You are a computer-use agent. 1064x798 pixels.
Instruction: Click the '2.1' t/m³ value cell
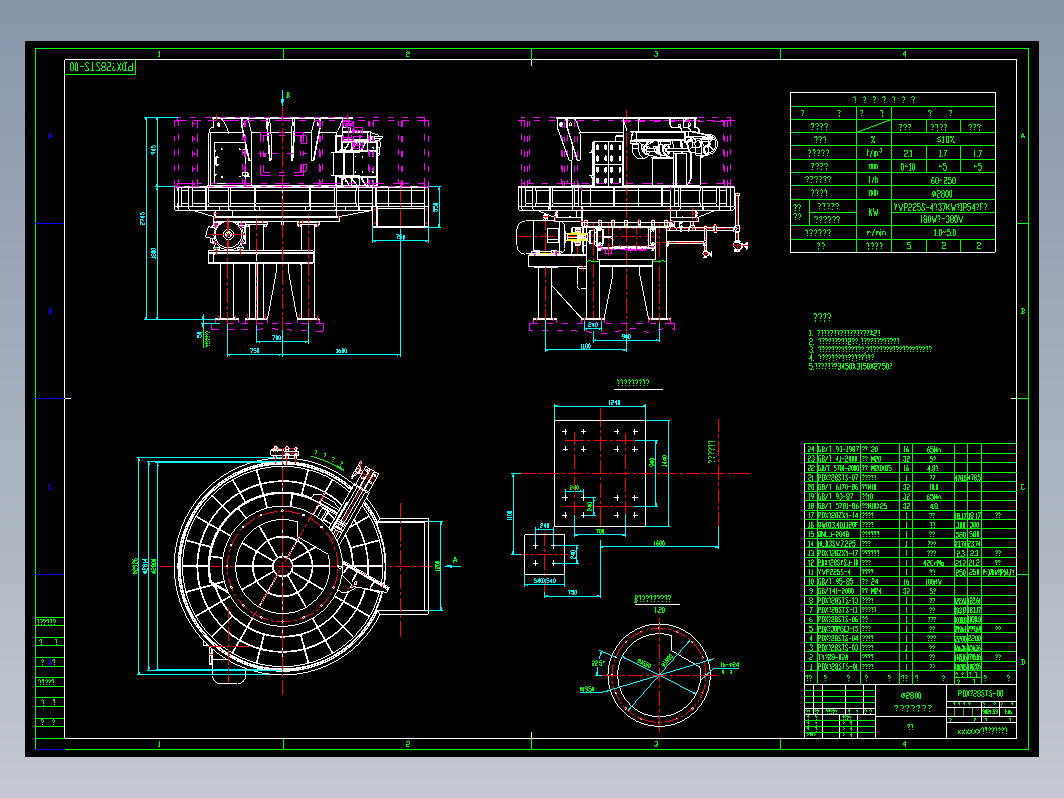click(909, 153)
